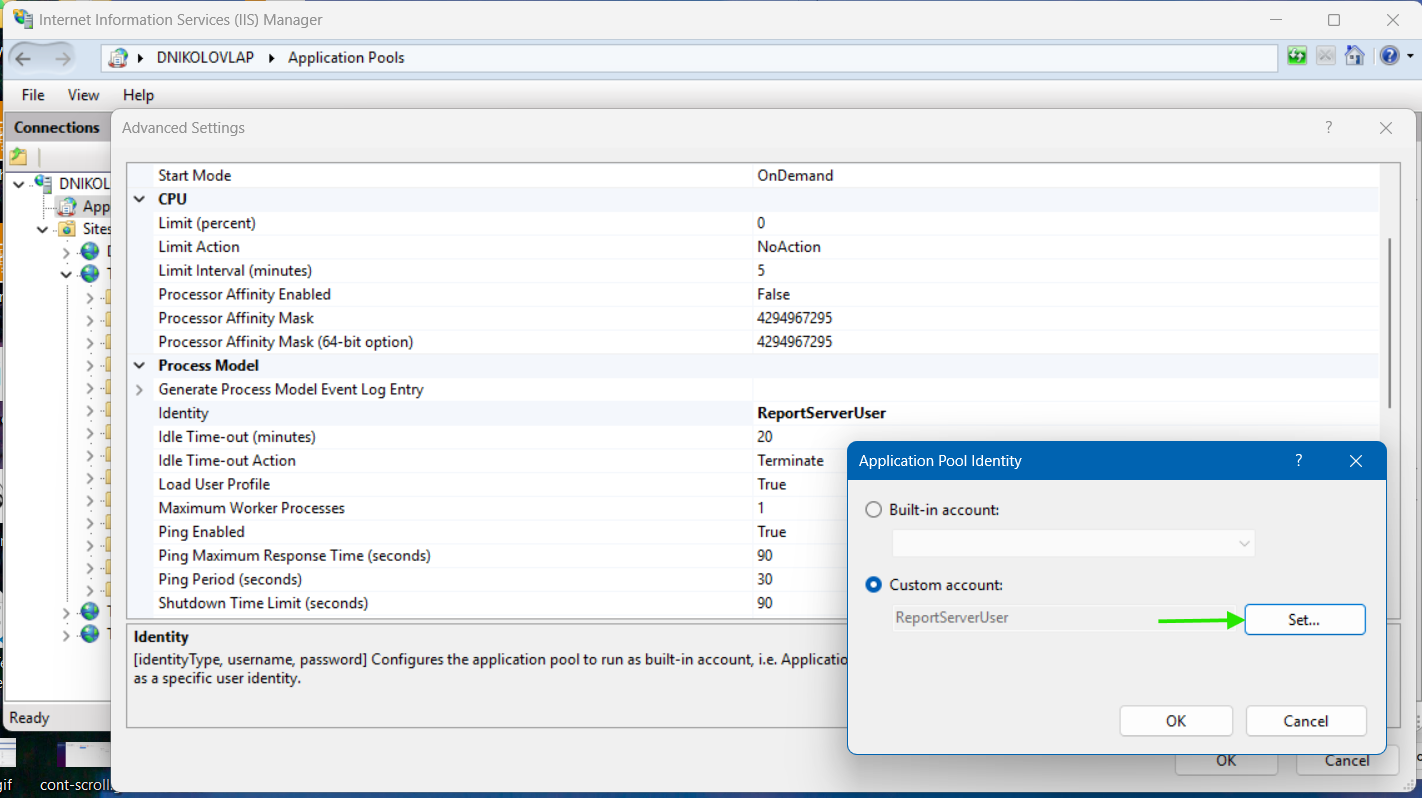Click OK in Application Pool Identity dialog
This screenshot has height=798, width=1422.
coord(1176,721)
